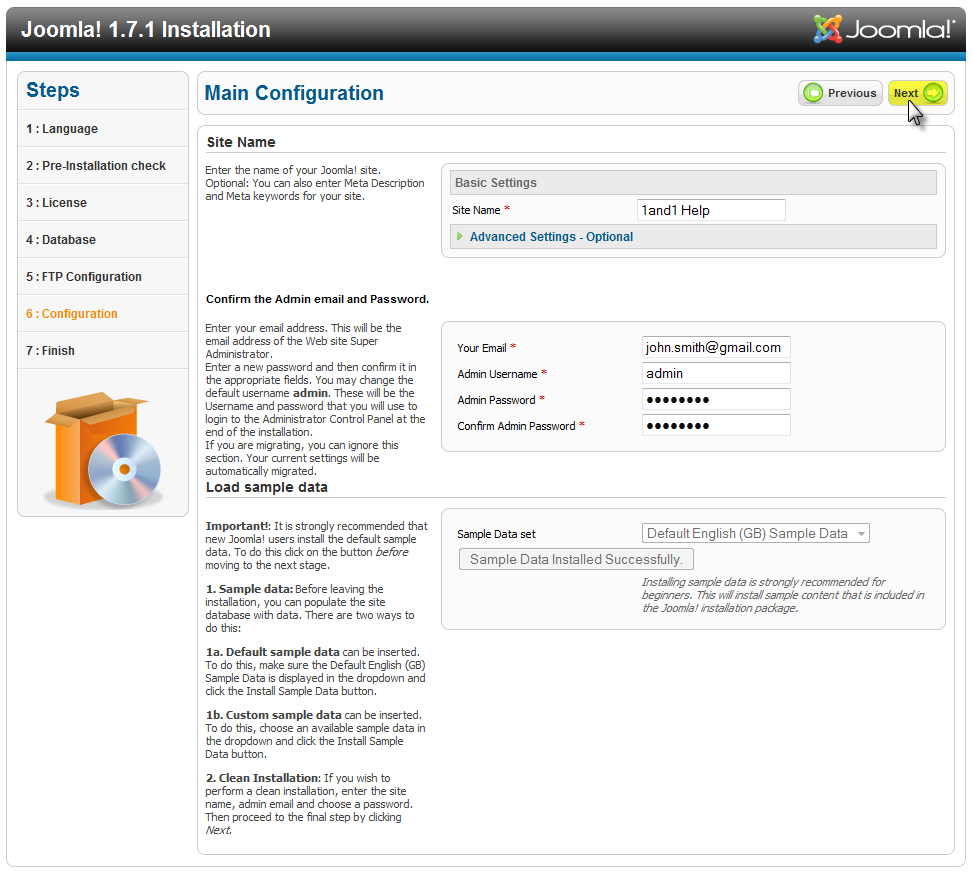Expand Advanced Settings - Optional section
The width and height of the screenshot is (973, 877).
(551, 237)
